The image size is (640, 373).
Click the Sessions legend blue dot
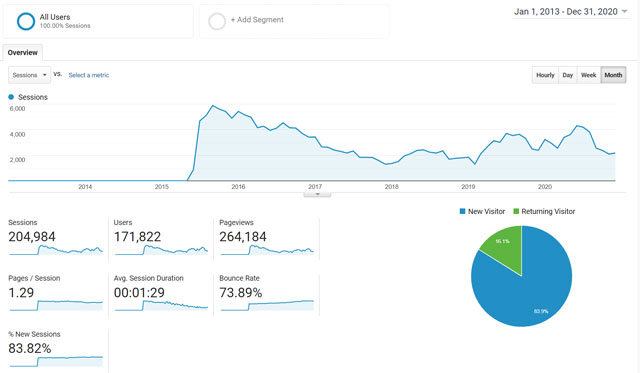[x=11, y=97]
